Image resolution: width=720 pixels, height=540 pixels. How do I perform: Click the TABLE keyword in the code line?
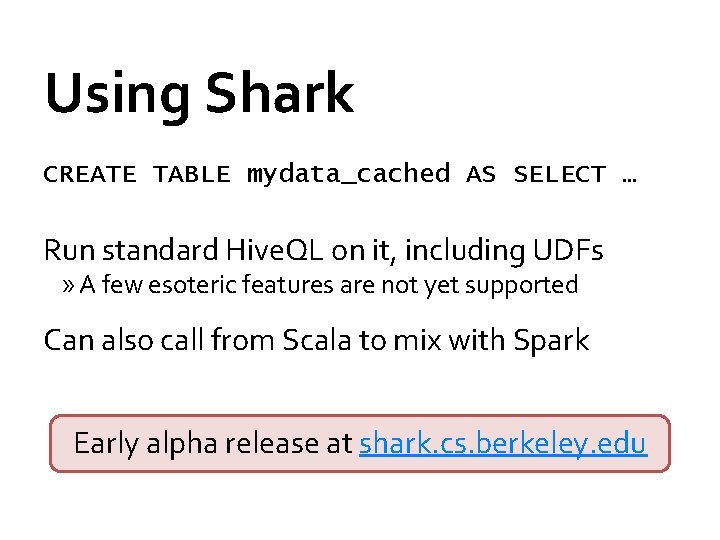(190, 175)
